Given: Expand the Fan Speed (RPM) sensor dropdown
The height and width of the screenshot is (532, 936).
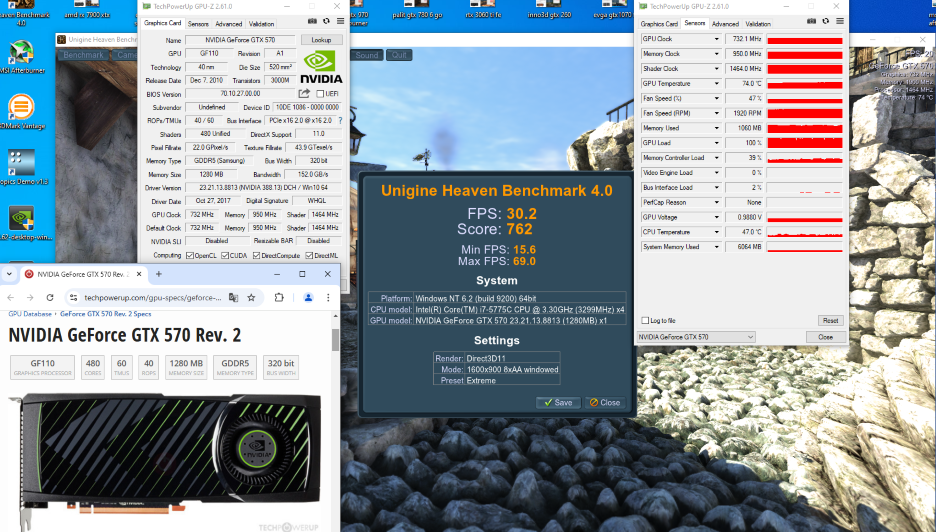Looking at the screenshot, I should click(716, 114).
